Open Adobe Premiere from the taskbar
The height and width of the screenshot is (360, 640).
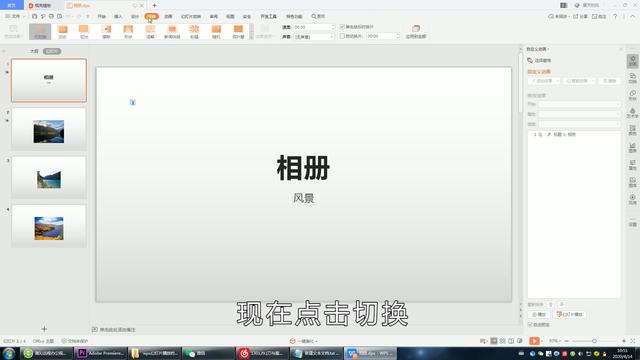tap(101, 353)
